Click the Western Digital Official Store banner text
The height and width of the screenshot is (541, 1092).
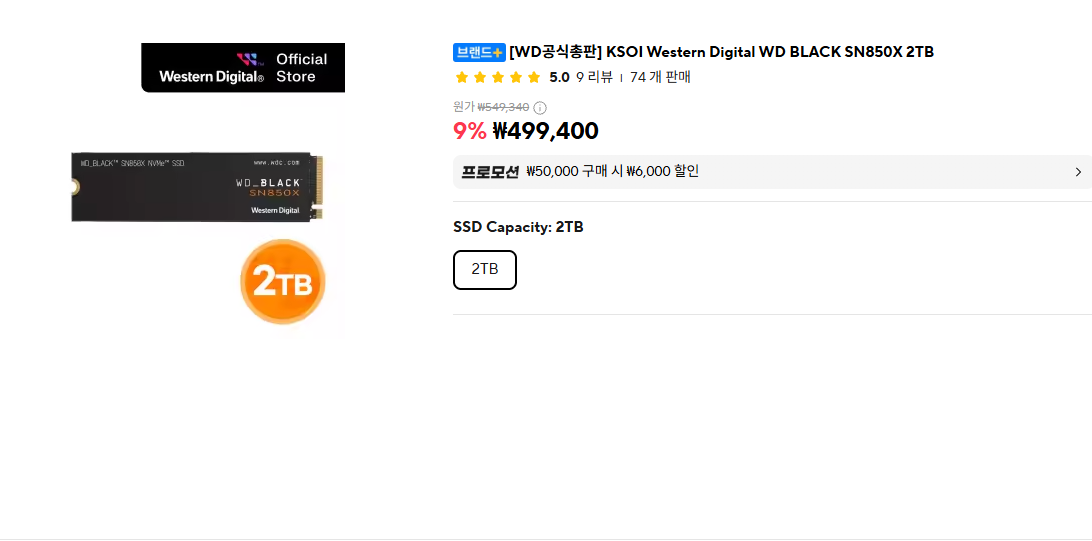click(243, 68)
